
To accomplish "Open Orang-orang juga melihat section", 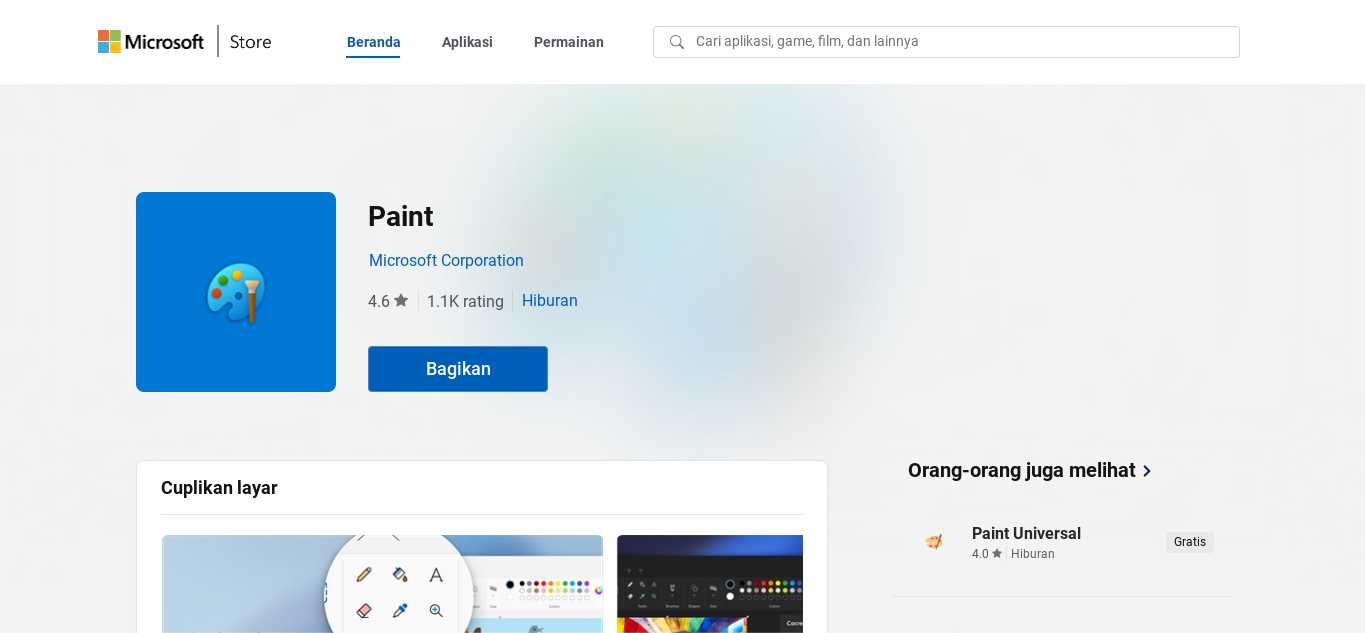I will click(1022, 470).
